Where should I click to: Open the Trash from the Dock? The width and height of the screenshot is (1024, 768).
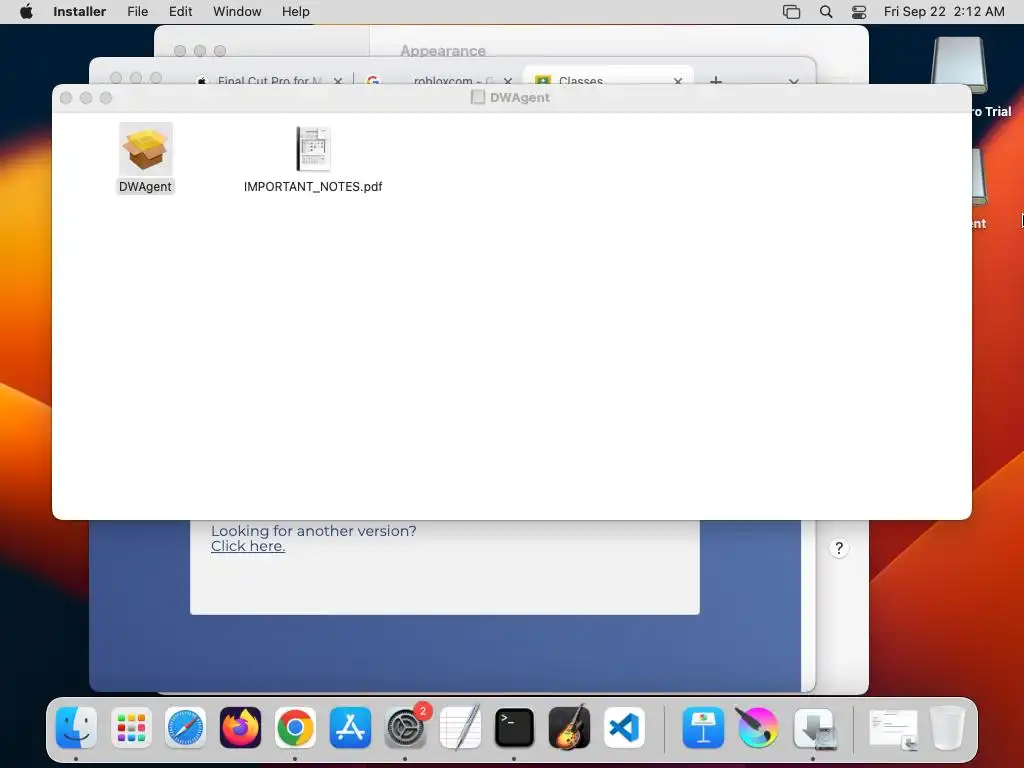click(x=948, y=728)
